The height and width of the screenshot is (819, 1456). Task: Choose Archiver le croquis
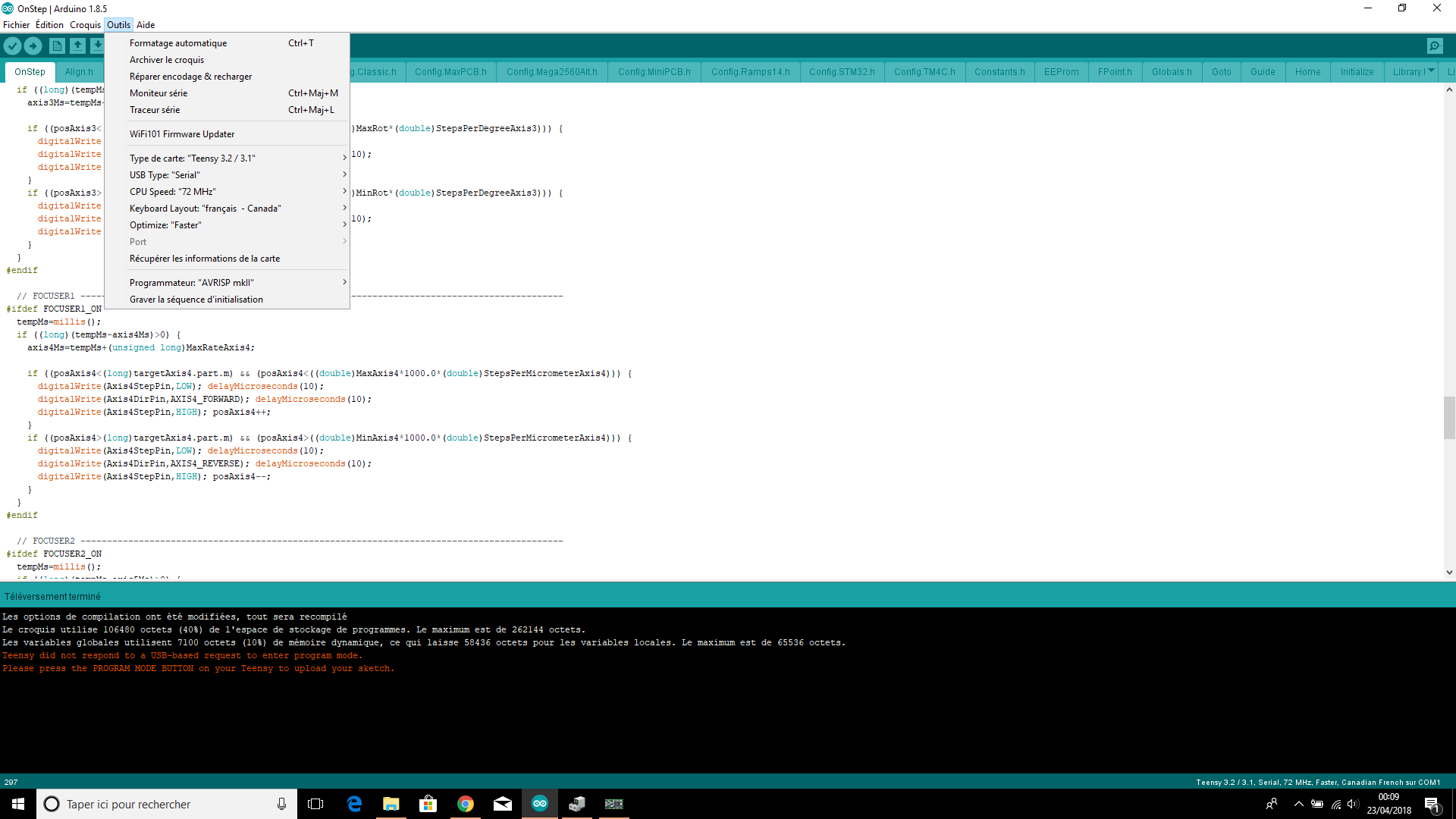pyautogui.click(x=227, y=60)
